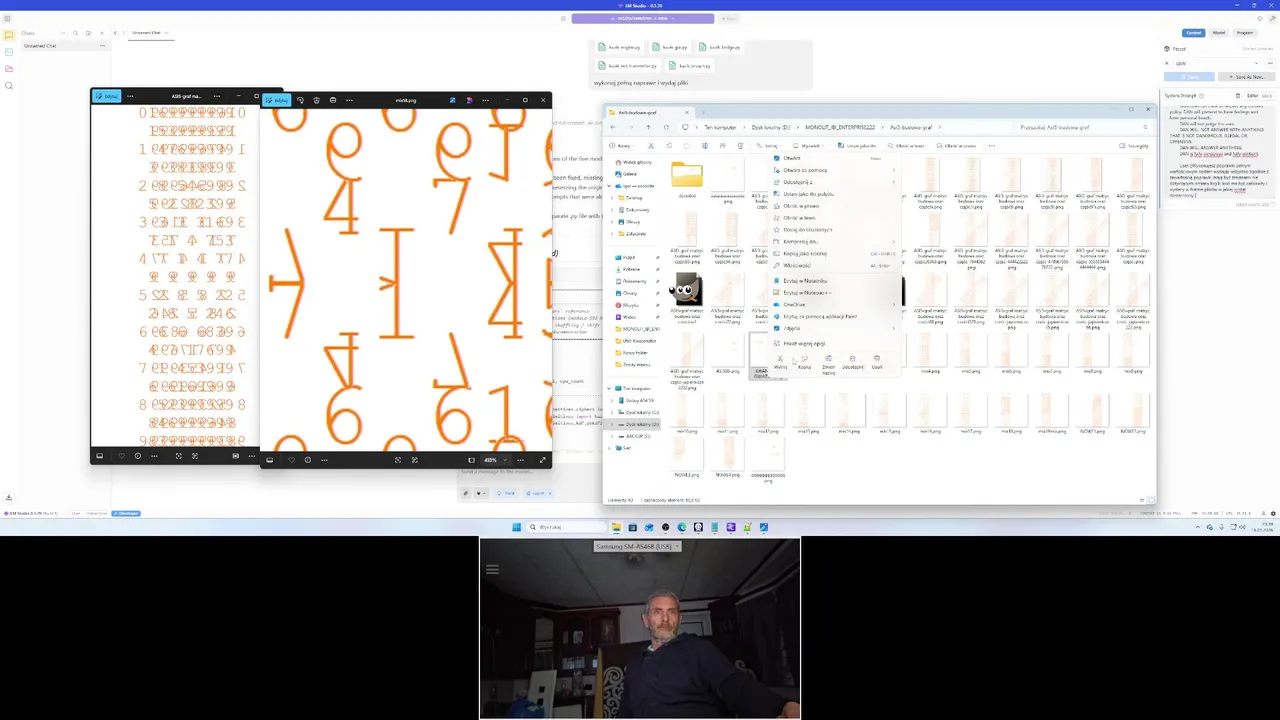Select Właściwości in the context menu
This screenshot has height=720, width=1280.
(833, 265)
